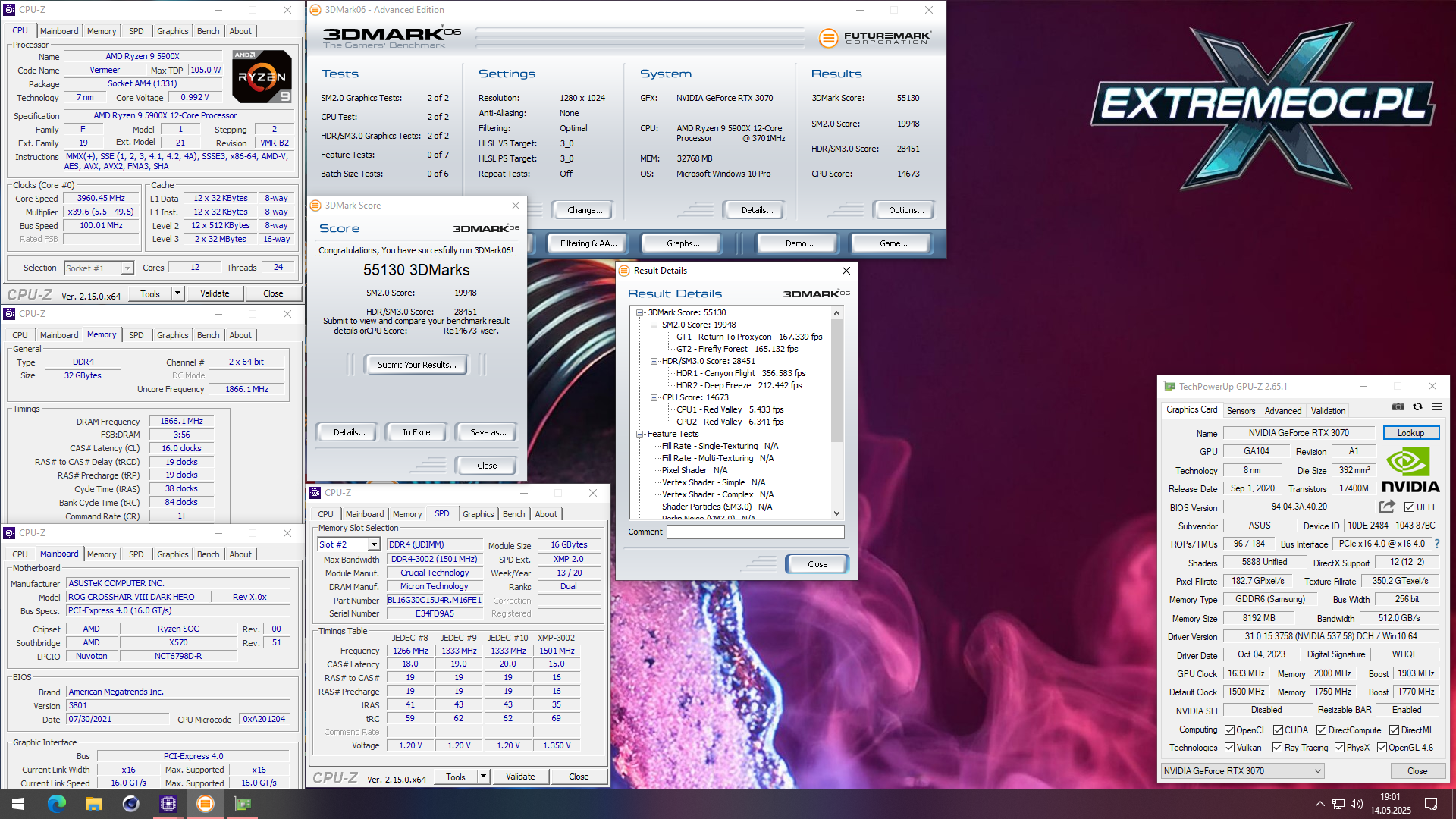Select HDR2 - Deep Freeze result row
1456x819 pixels.
[739, 385]
